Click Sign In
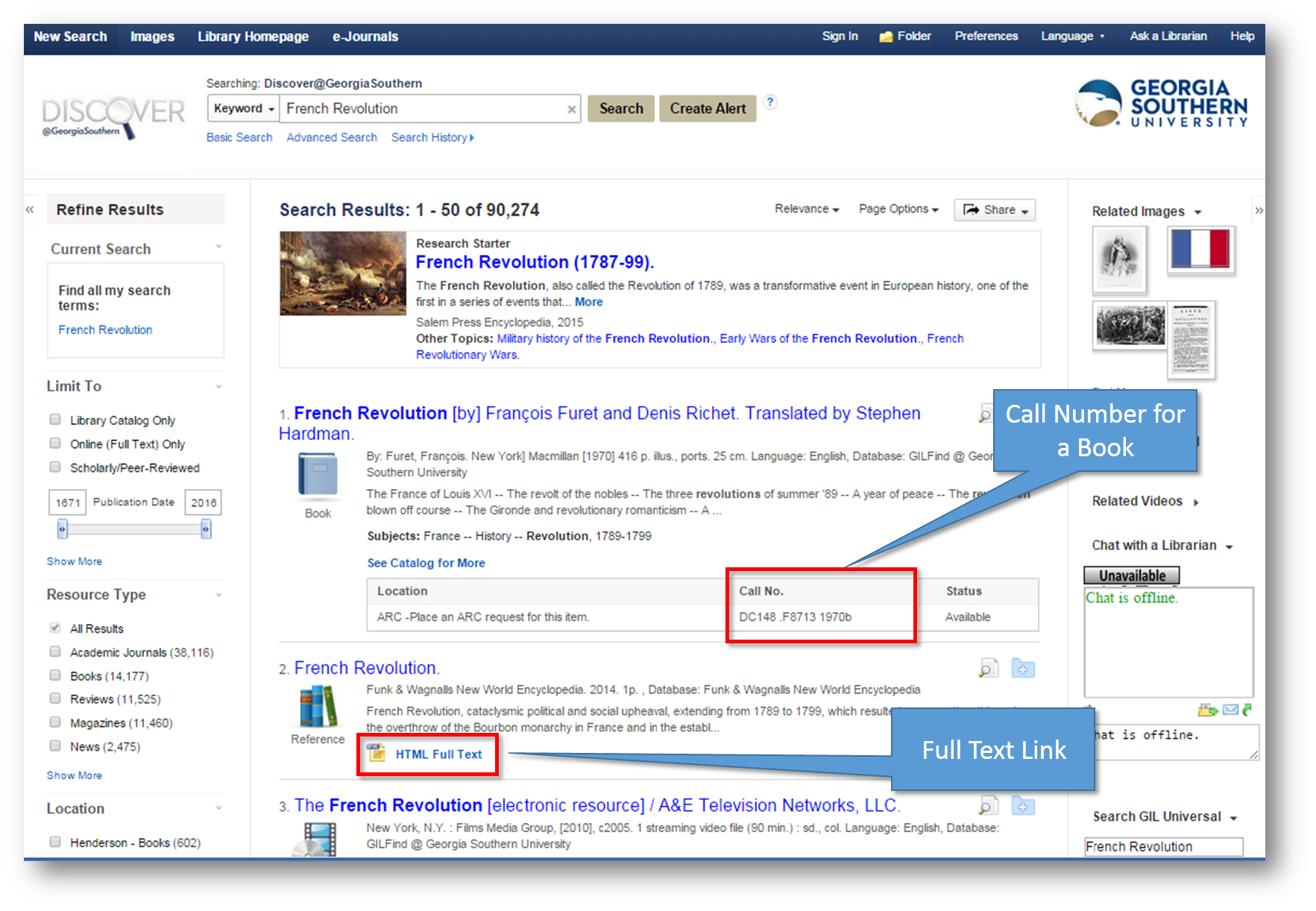Viewport: 1316px width, 911px height. (840, 37)
